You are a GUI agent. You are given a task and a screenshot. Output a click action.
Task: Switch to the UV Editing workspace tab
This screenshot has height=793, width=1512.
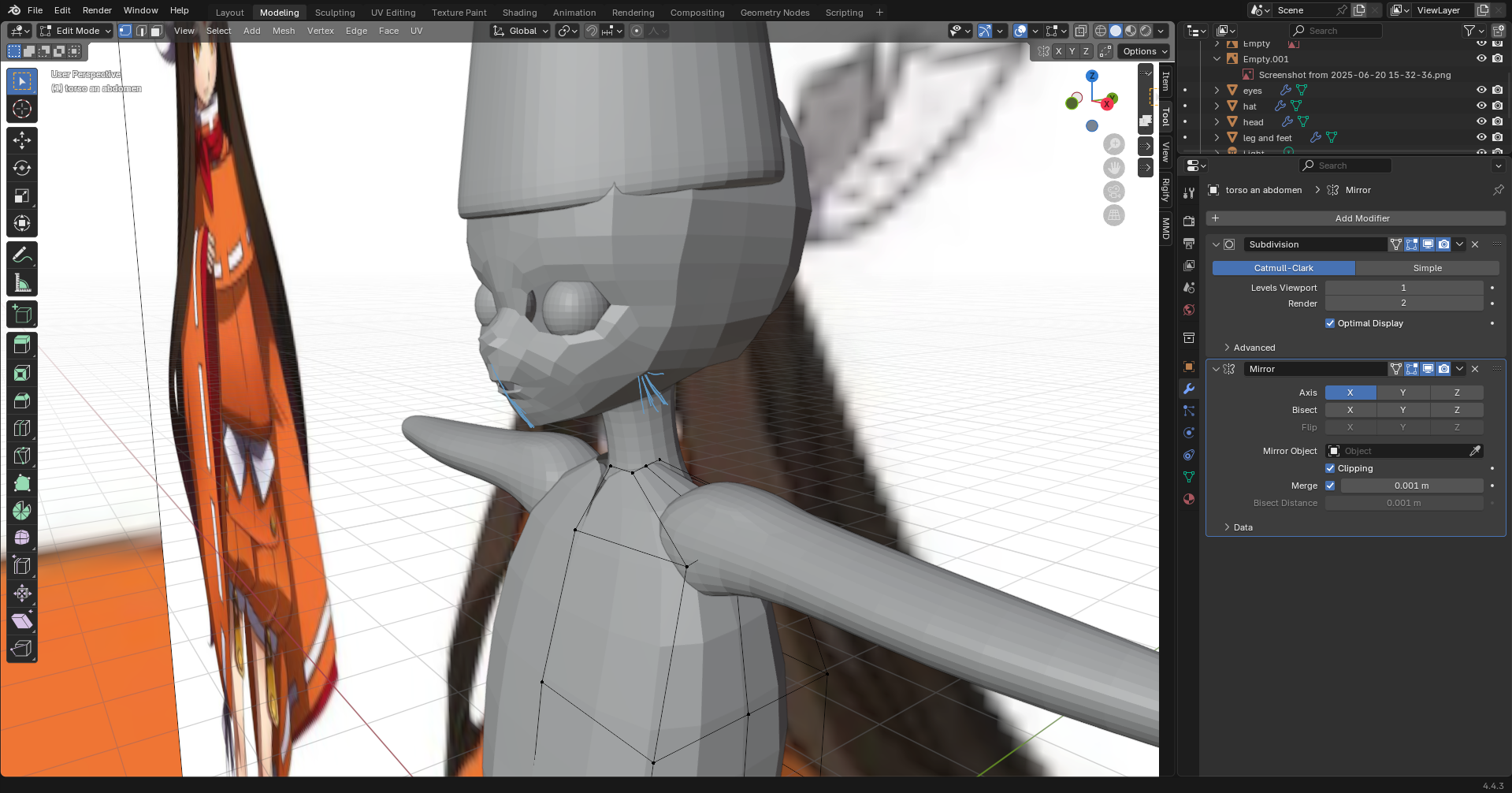393,13
